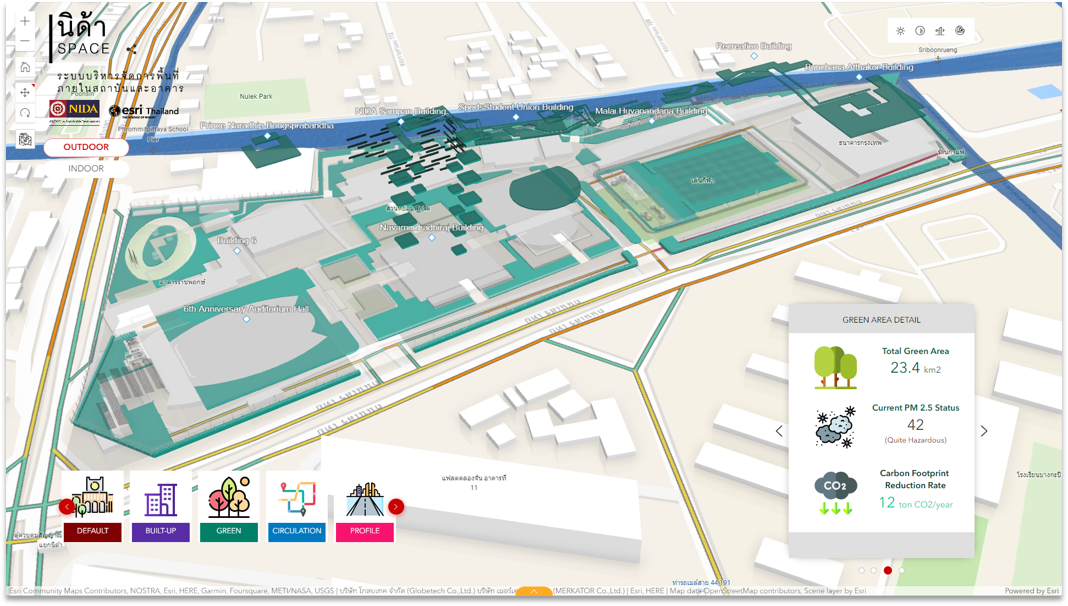Go to previous detail panel slide

point(779,431)
